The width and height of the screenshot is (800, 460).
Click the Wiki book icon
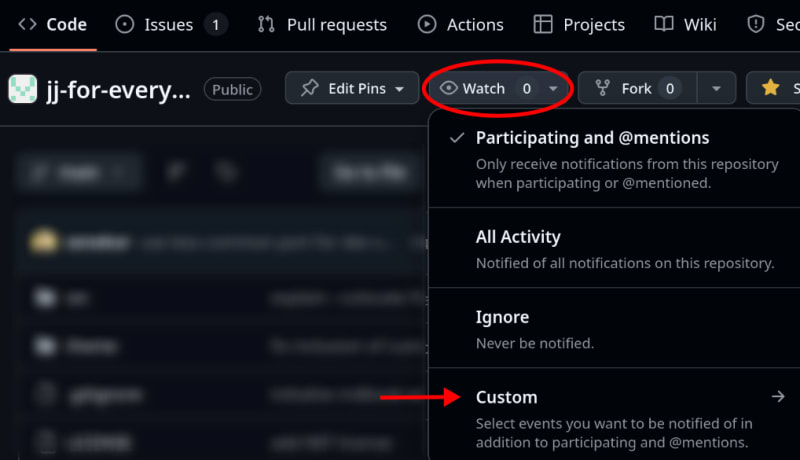664,24
